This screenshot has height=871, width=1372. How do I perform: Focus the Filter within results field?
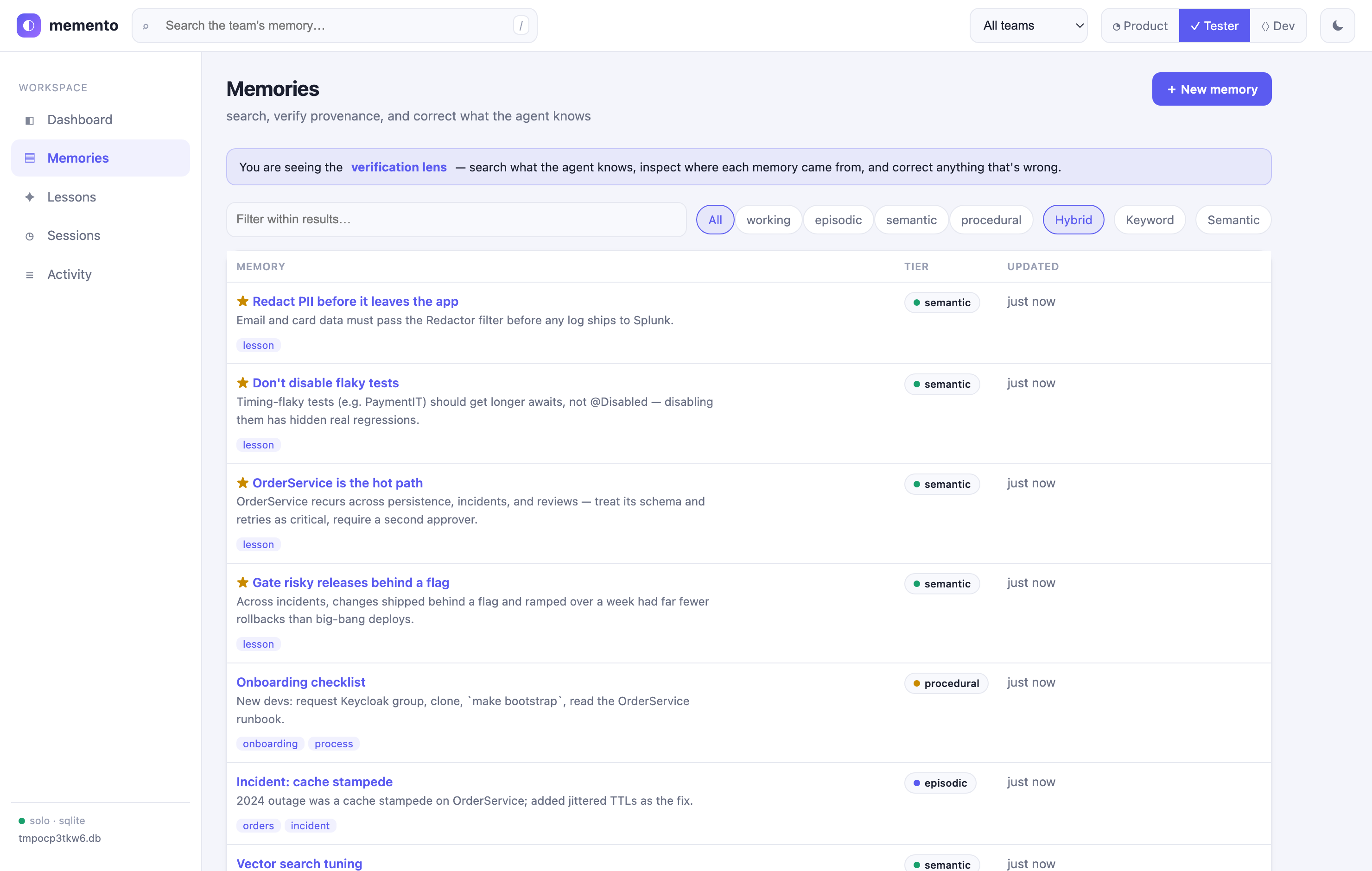[x=457, y=219]
